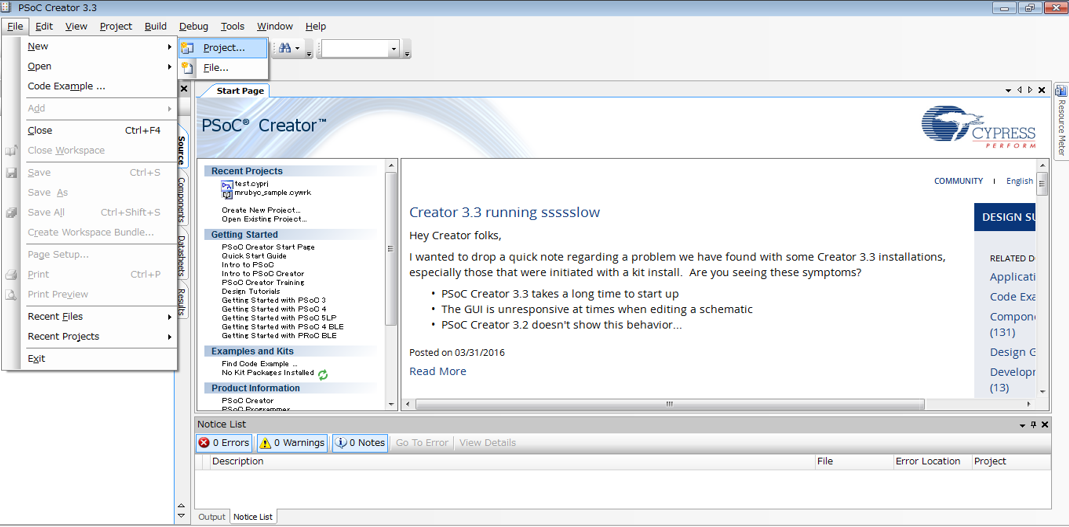Image resolution: width=1069 pixels, height=527 pixels.
Task: Select New Project from the submenu
Action: [223, 48]
